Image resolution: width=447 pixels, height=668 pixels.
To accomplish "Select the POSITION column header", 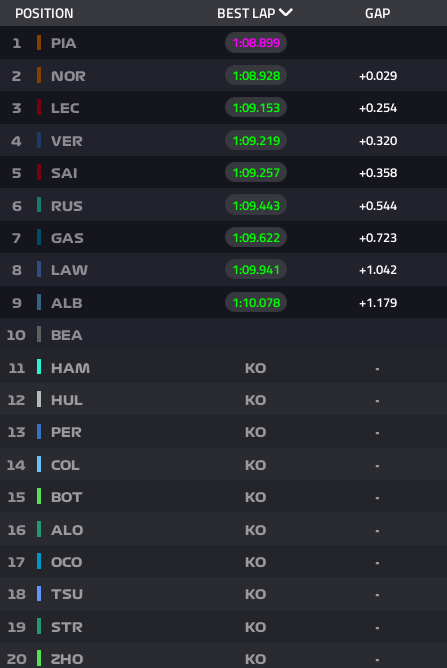I will pos(44,13).
